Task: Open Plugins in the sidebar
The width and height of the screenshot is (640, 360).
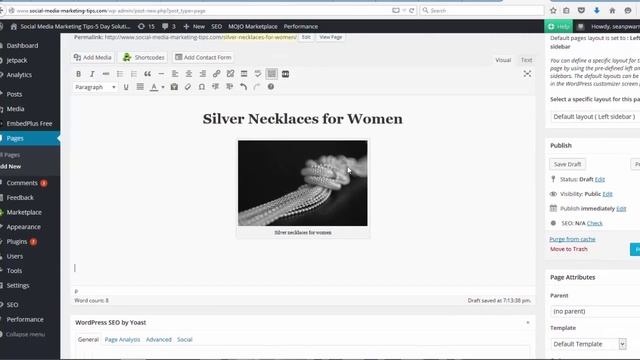Action: [17, 242]
